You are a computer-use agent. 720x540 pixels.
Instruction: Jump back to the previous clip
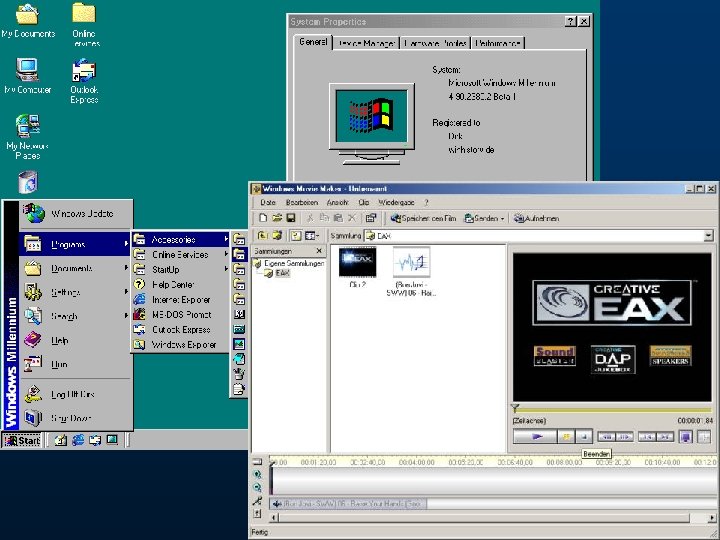click(647, 437)
